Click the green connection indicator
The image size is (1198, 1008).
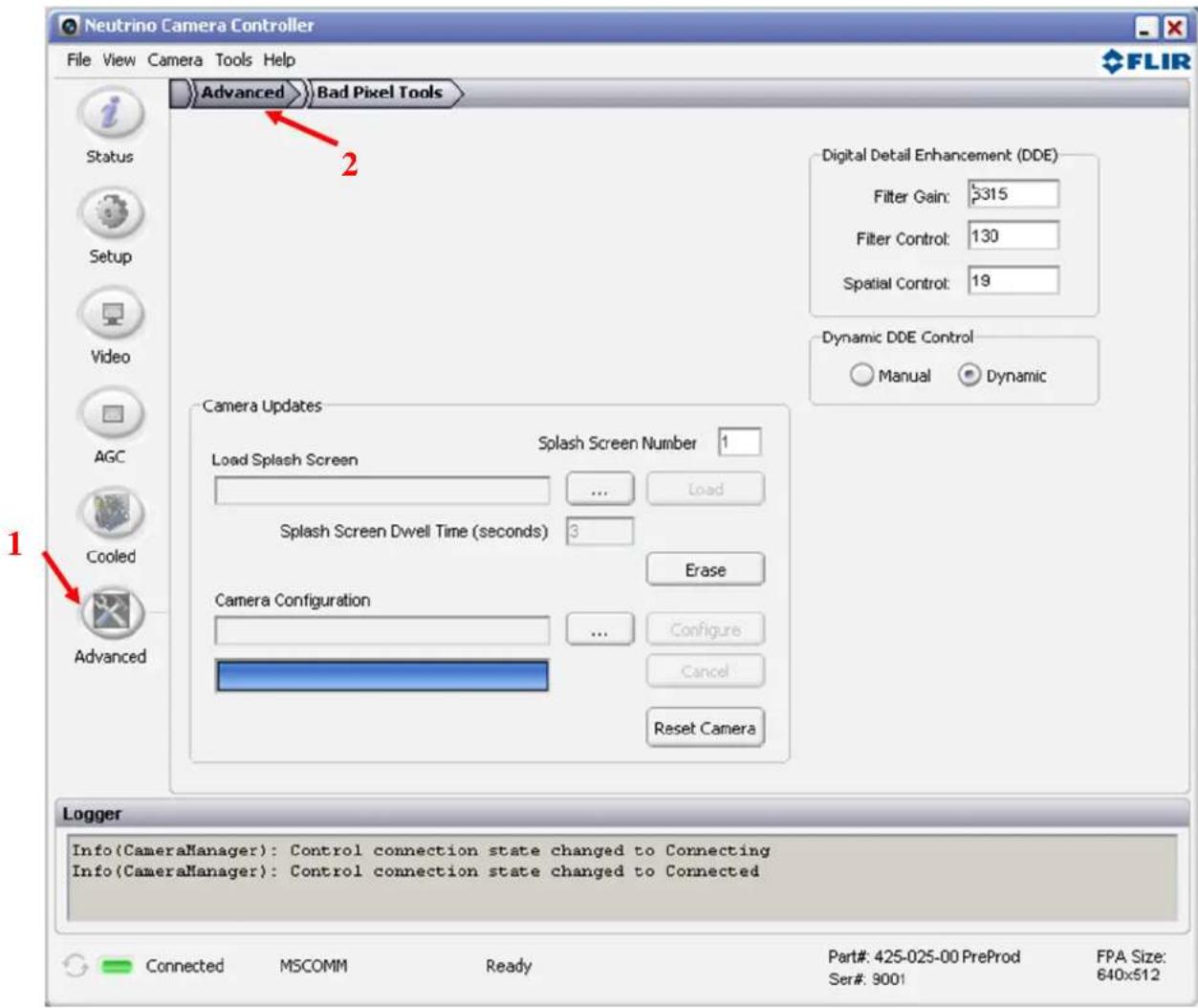pos(117,967)
